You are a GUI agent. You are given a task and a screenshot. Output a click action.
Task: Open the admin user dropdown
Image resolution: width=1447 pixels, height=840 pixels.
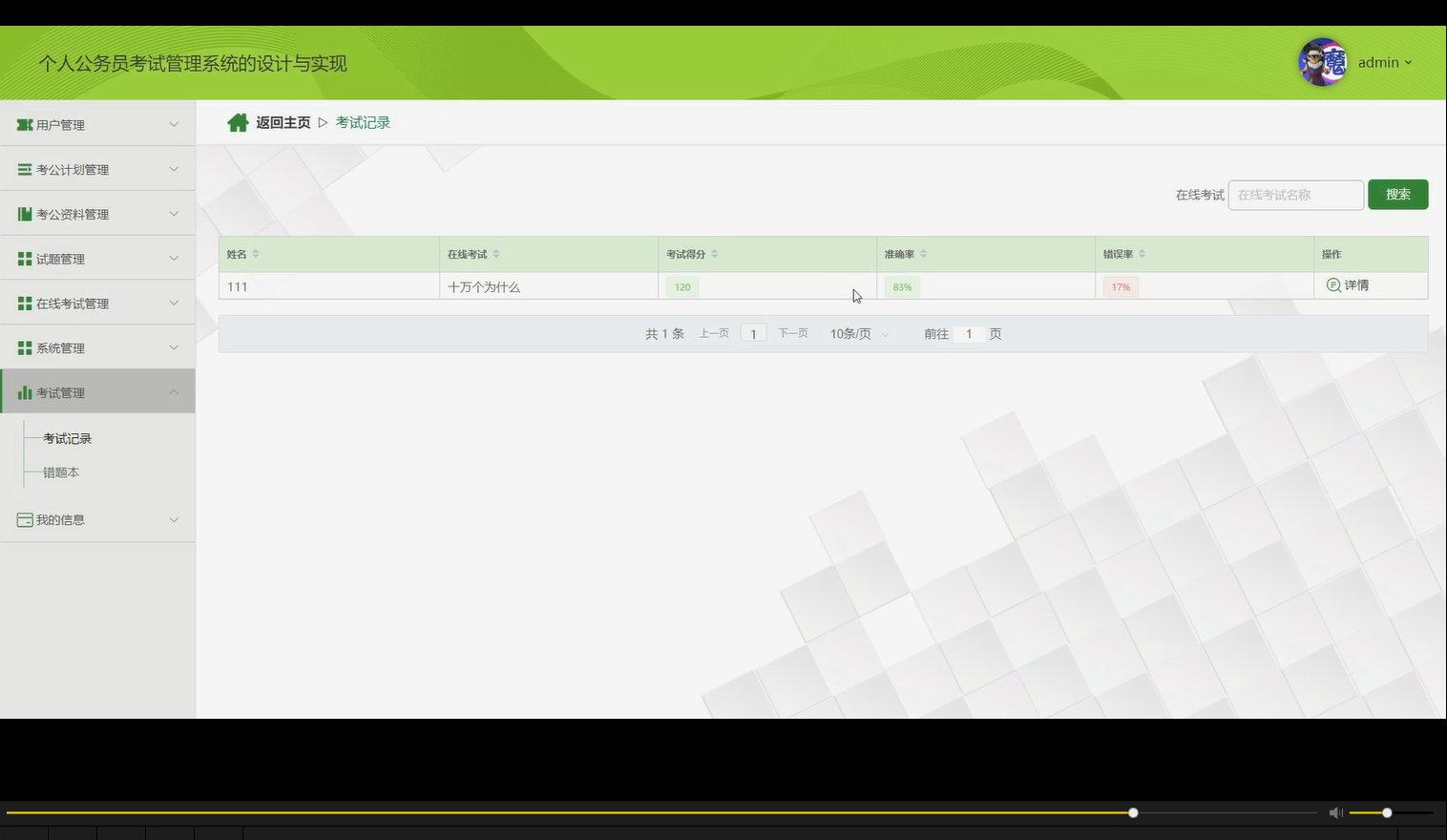pos(1385,62)
